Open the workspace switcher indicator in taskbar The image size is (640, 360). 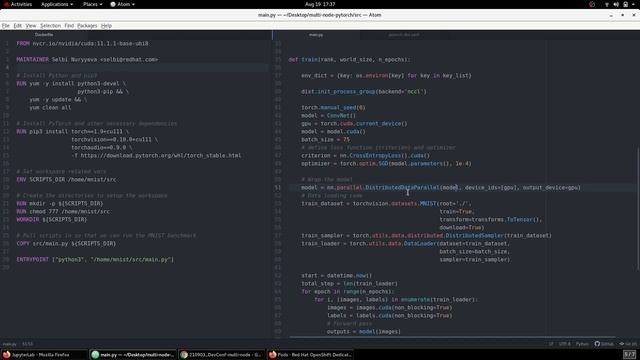coord(629,354)
